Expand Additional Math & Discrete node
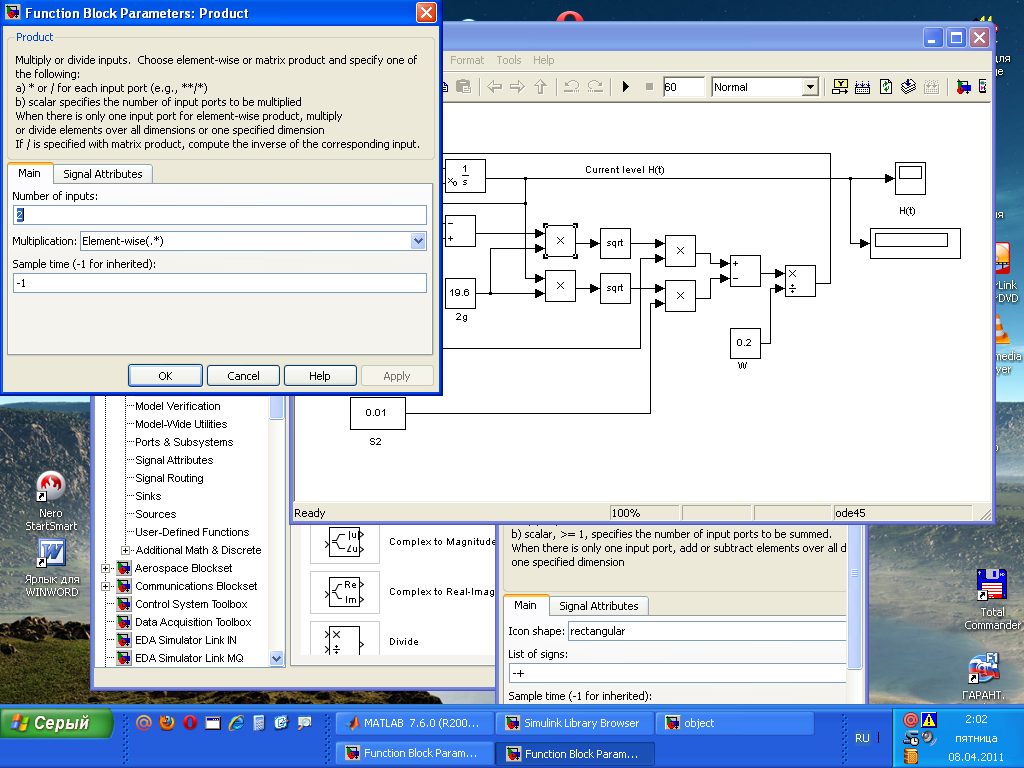1024x768 pixels. click(x=125, y=551)
